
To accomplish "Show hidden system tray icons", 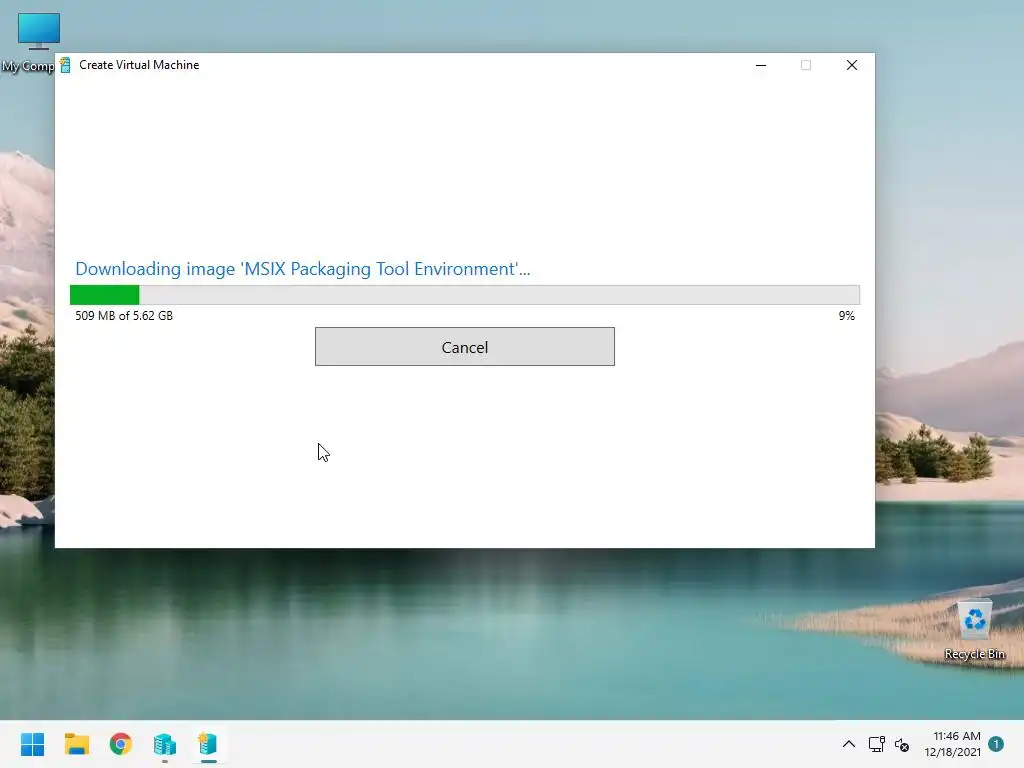I will click(x=849, y=744).
